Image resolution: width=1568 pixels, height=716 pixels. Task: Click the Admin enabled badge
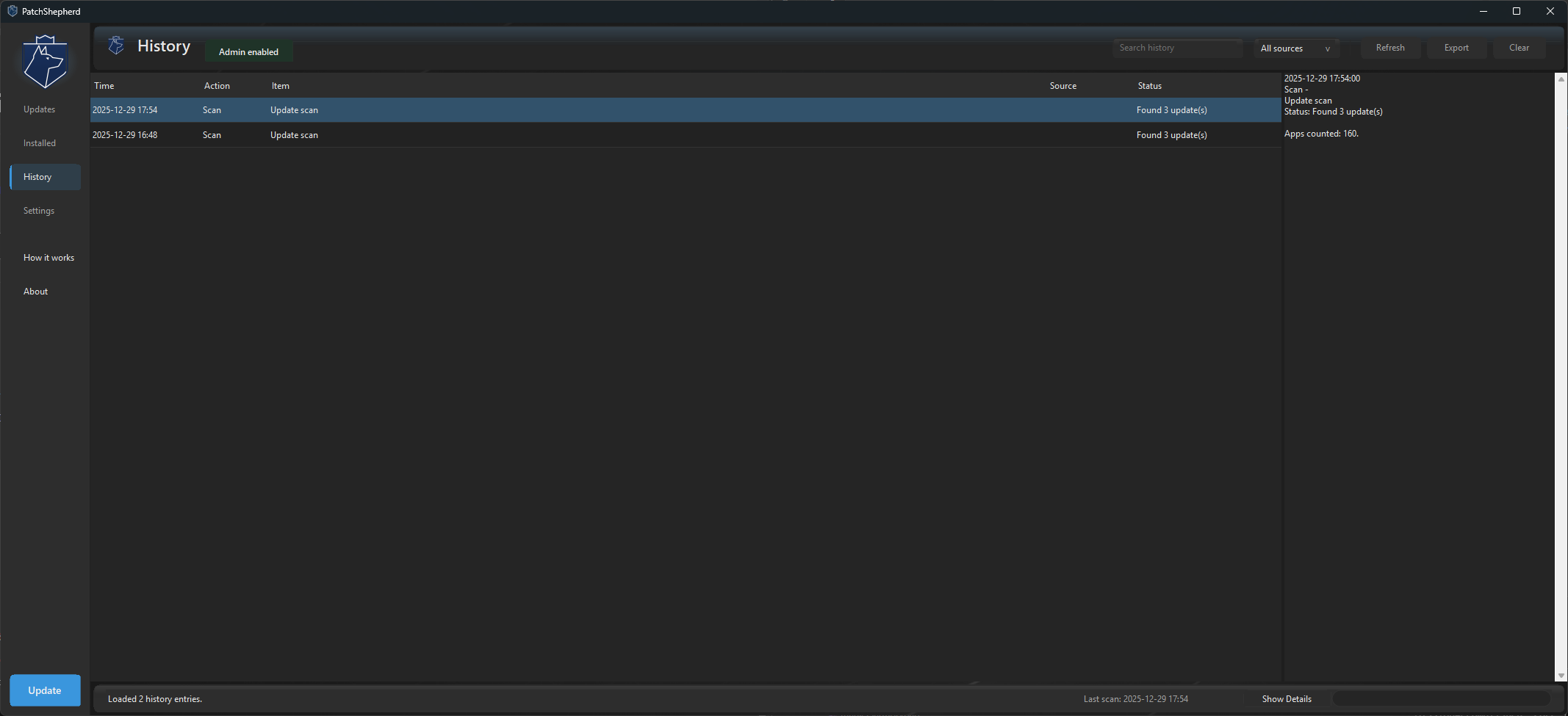coord(248,51)
